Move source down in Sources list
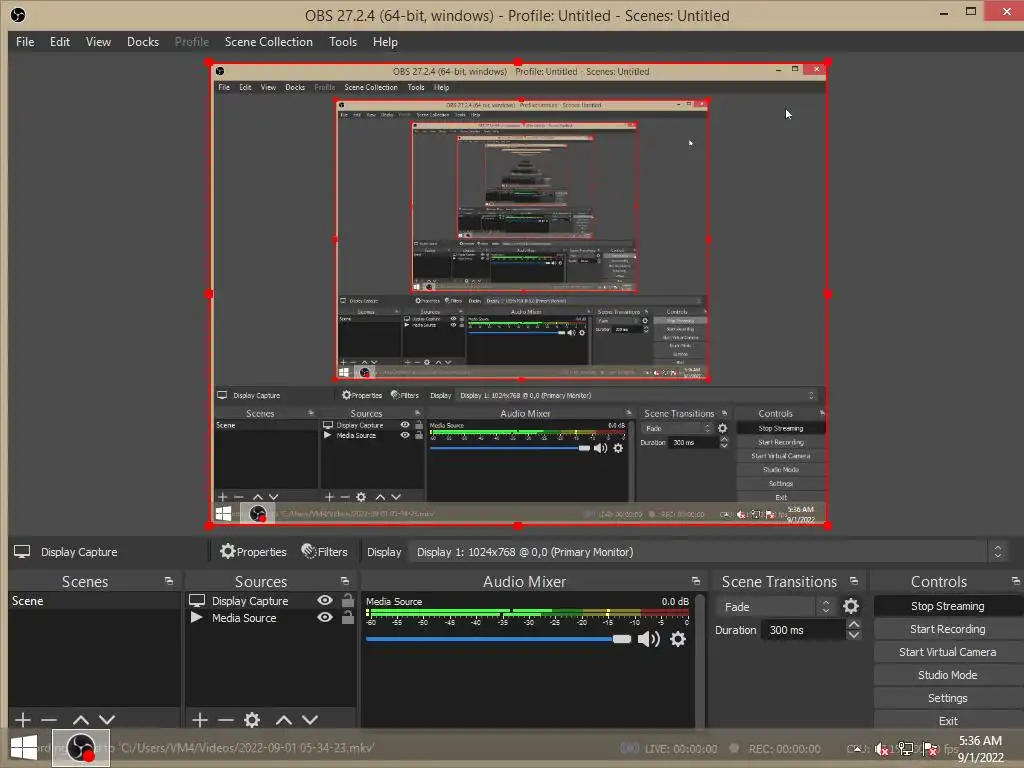1024x768 pixels. [310, 720]
